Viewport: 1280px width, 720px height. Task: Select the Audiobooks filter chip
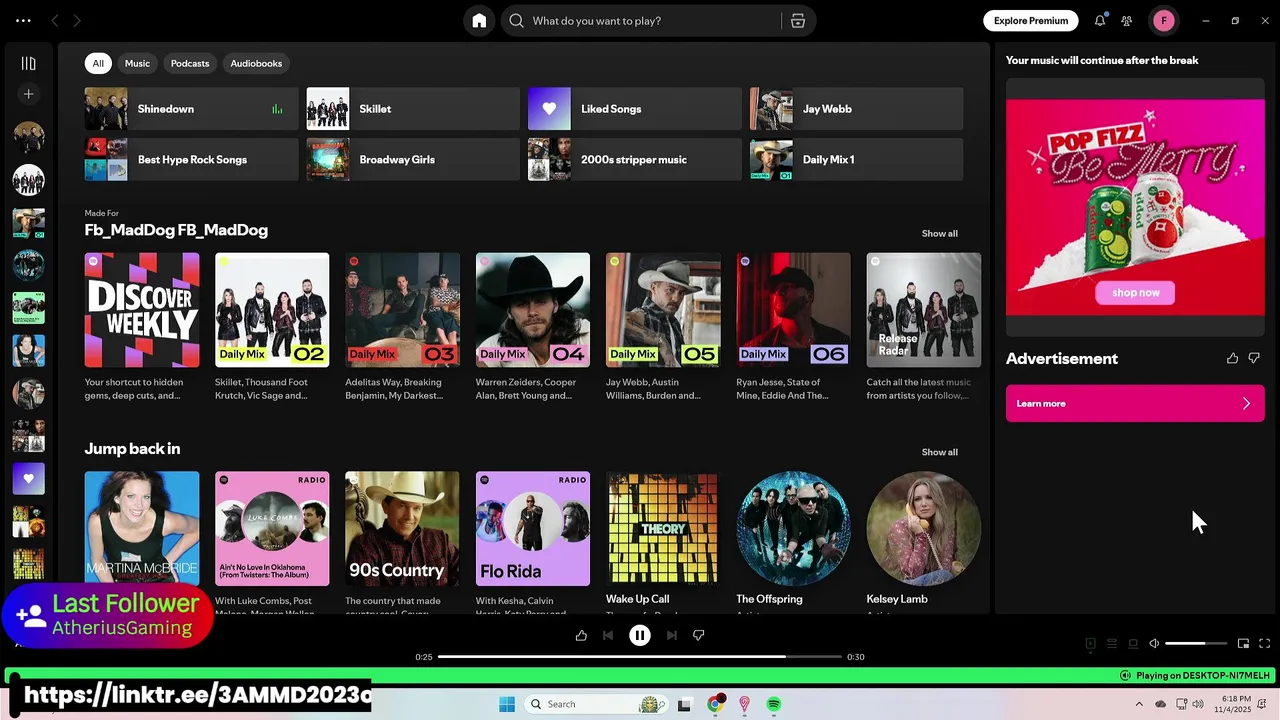[x=256, y=63]
